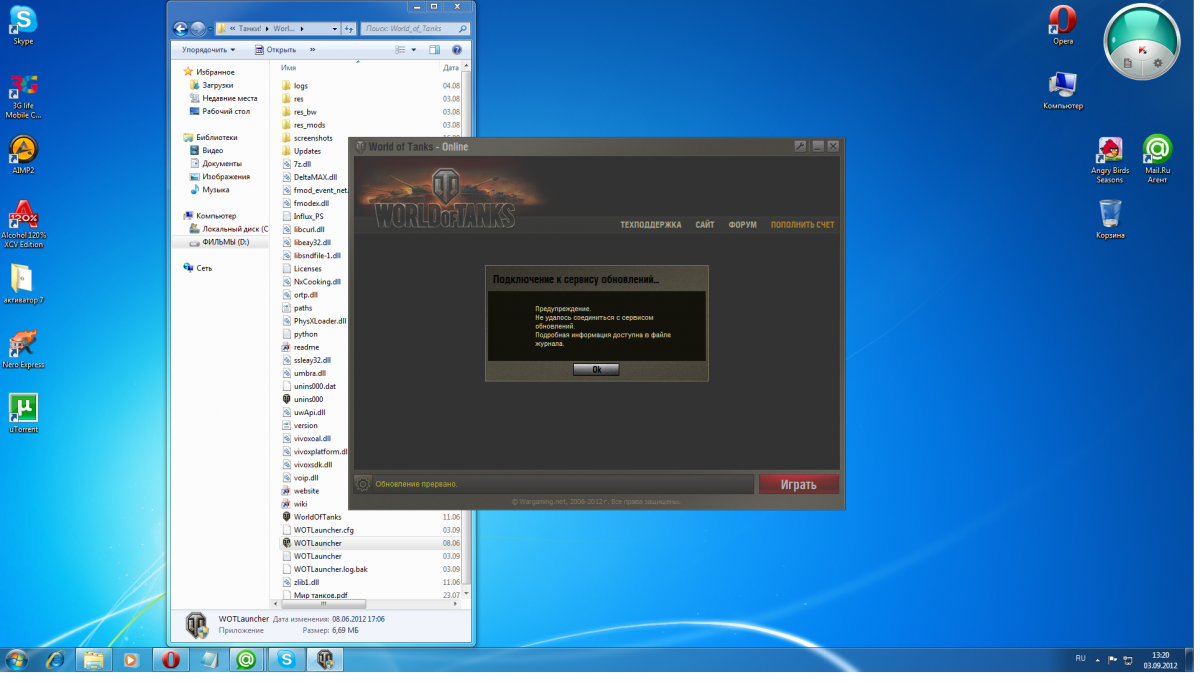Screen dimensions: 1200x682
Task: Open the Opera browser desktop icon
Action: pyautogui.click(x=1062, y=20)
